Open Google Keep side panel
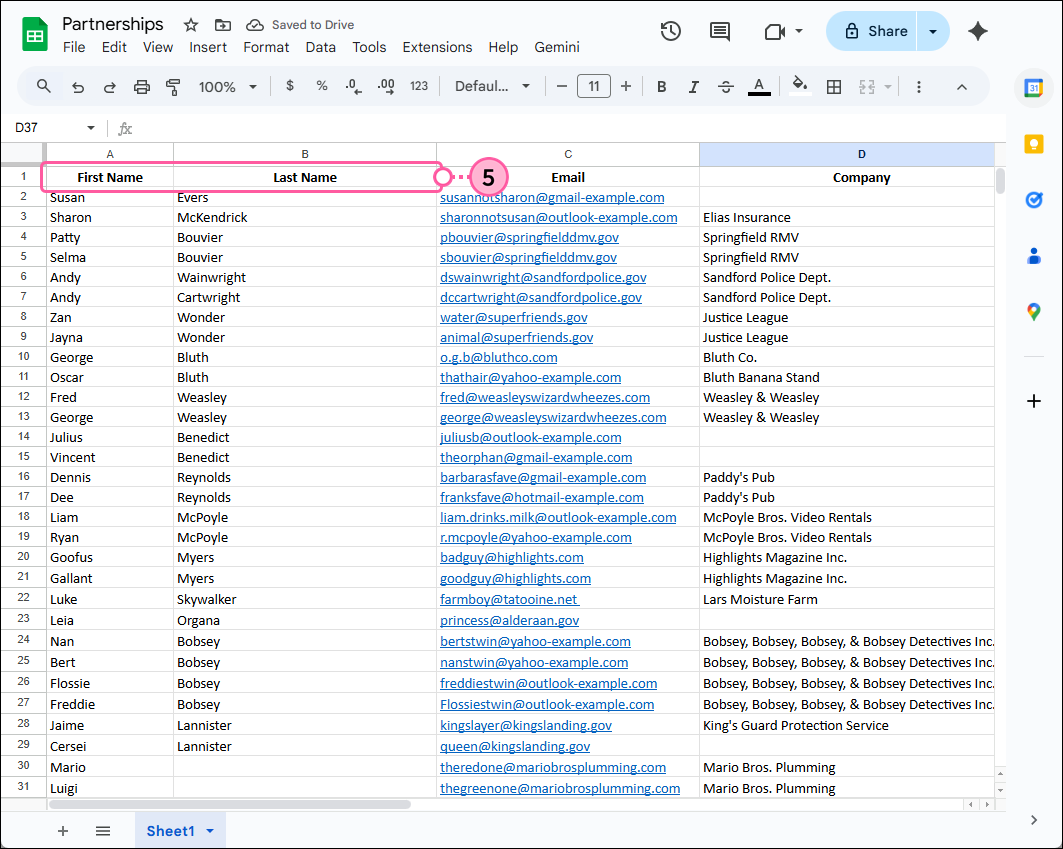Image resolution: width=1063 pixels, height=849 pixels. click(1034, 144)
